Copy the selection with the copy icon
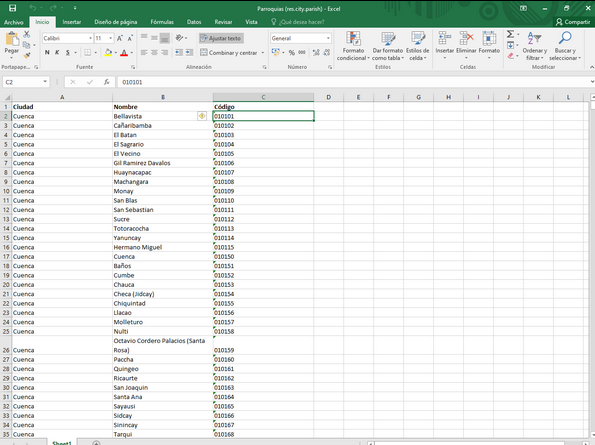Image resolution: width=595 pixels, height=445 pixels. (x=26, y=45)
